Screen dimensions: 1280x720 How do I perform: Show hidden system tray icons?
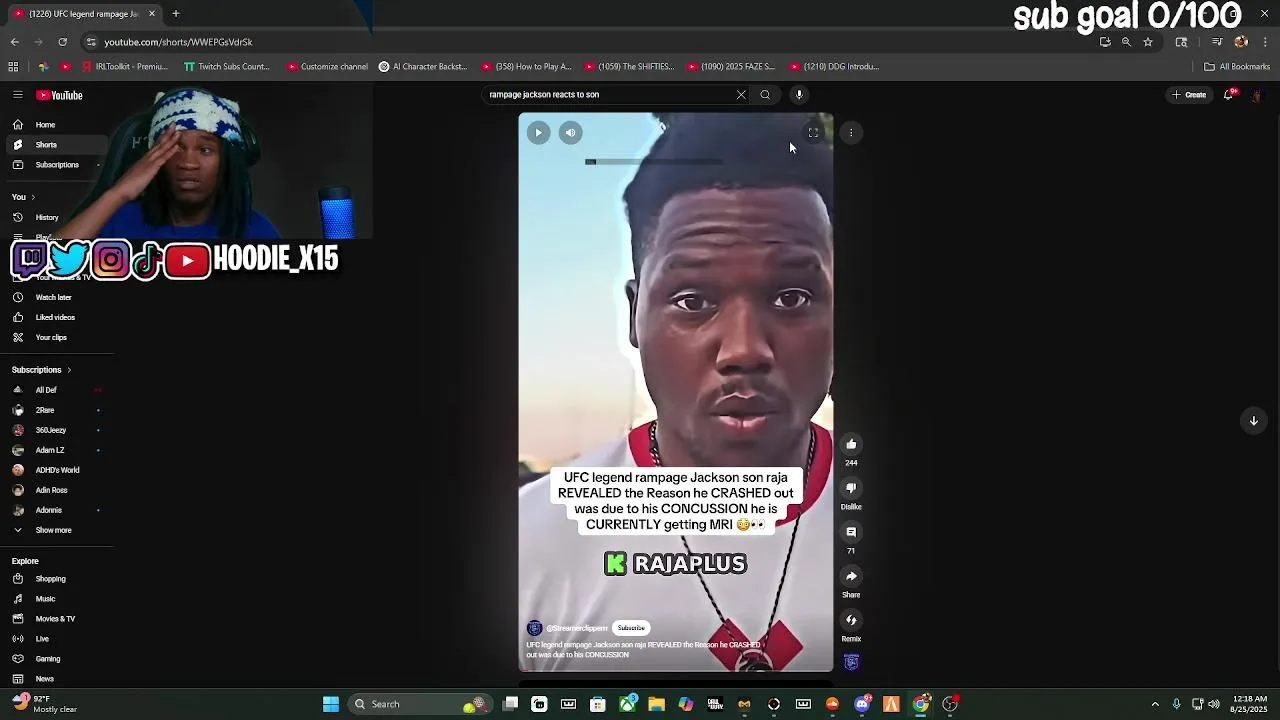[1155, 704]
